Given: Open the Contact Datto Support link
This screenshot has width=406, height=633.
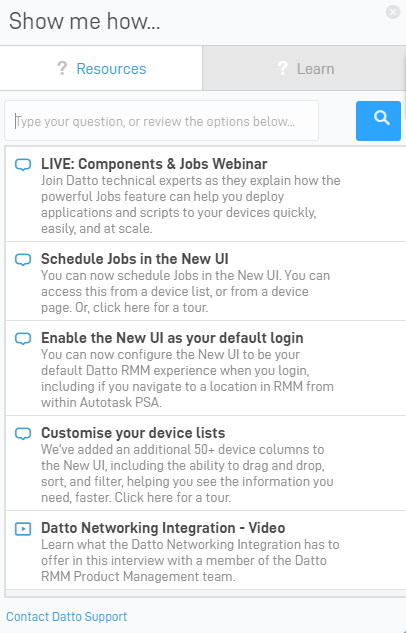Looking at the screenshot, I should tap(67, 616).
